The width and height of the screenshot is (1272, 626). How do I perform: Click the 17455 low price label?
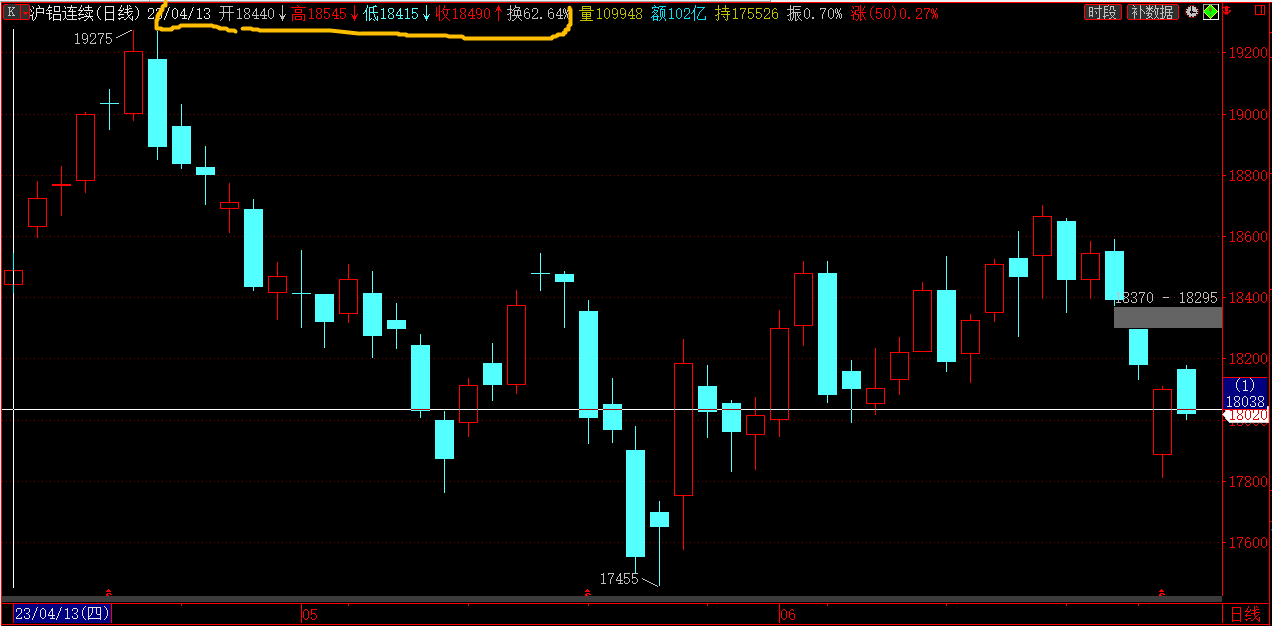pyautogui.click(x=619, y=578)
